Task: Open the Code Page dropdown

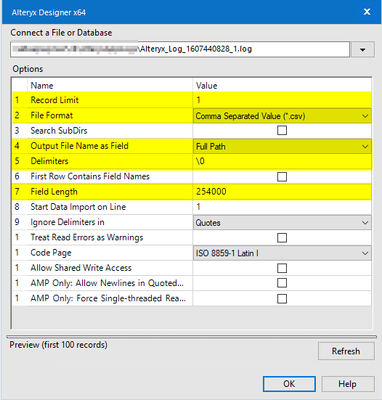Action: (282, 253)
